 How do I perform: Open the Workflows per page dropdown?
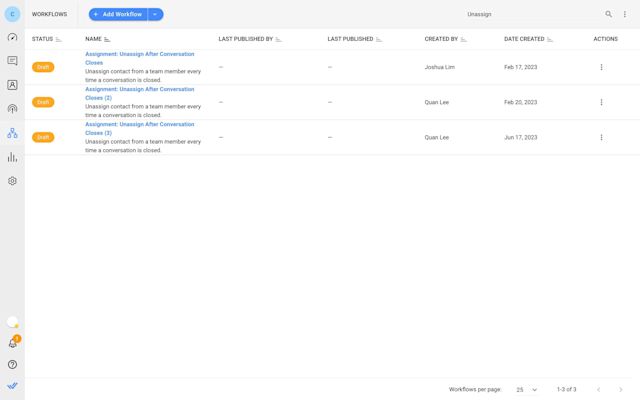click(x=527, y=389)
